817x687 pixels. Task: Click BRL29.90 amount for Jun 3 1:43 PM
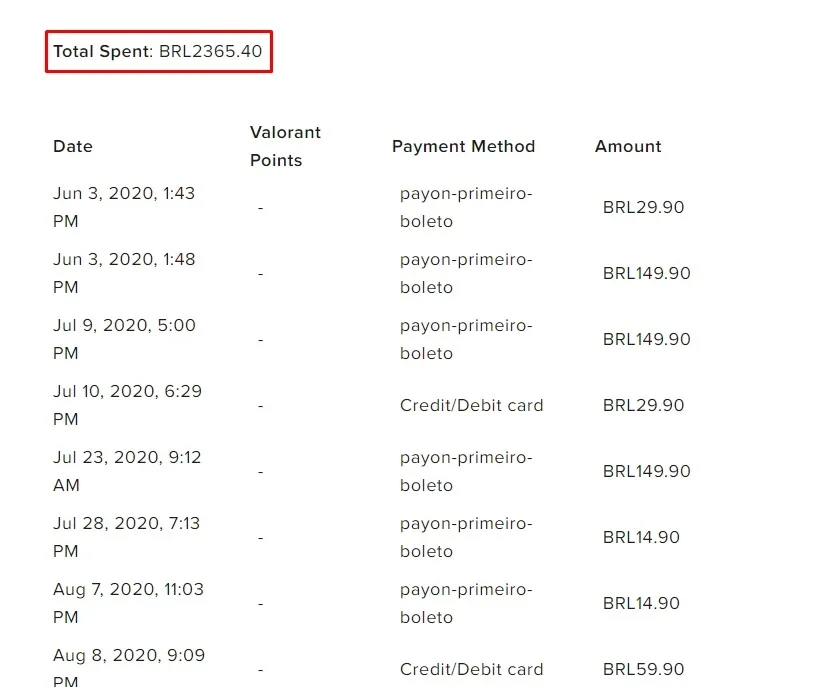(643, 207)
